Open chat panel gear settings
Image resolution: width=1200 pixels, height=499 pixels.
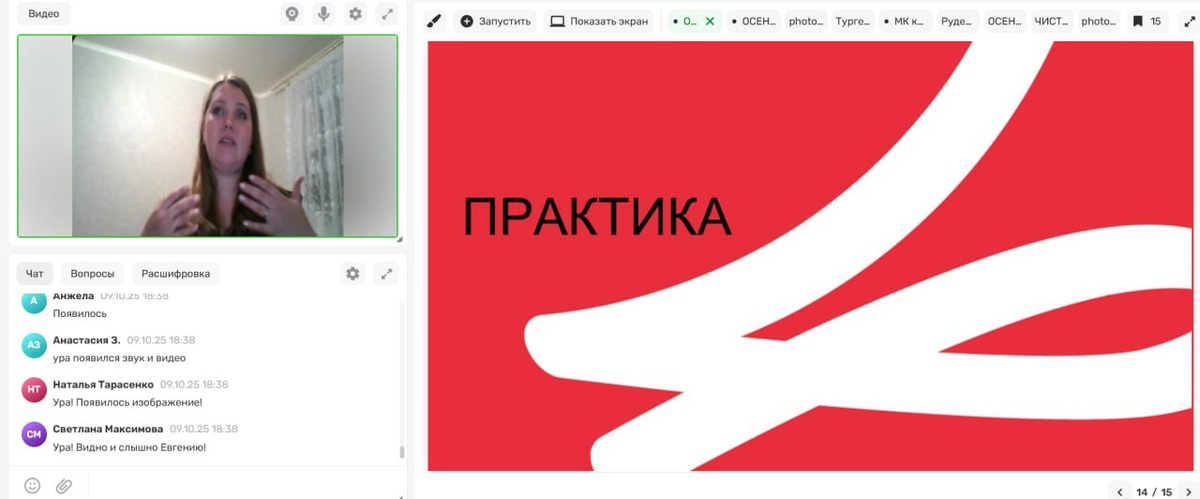pyautogui.click(x=352, y=274)
